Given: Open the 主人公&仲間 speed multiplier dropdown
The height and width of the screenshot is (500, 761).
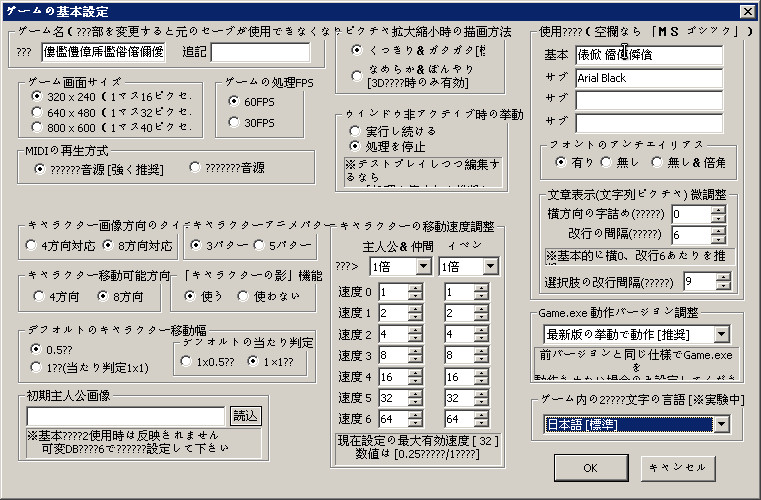Looking at the screenshot, I should (423, 266).
